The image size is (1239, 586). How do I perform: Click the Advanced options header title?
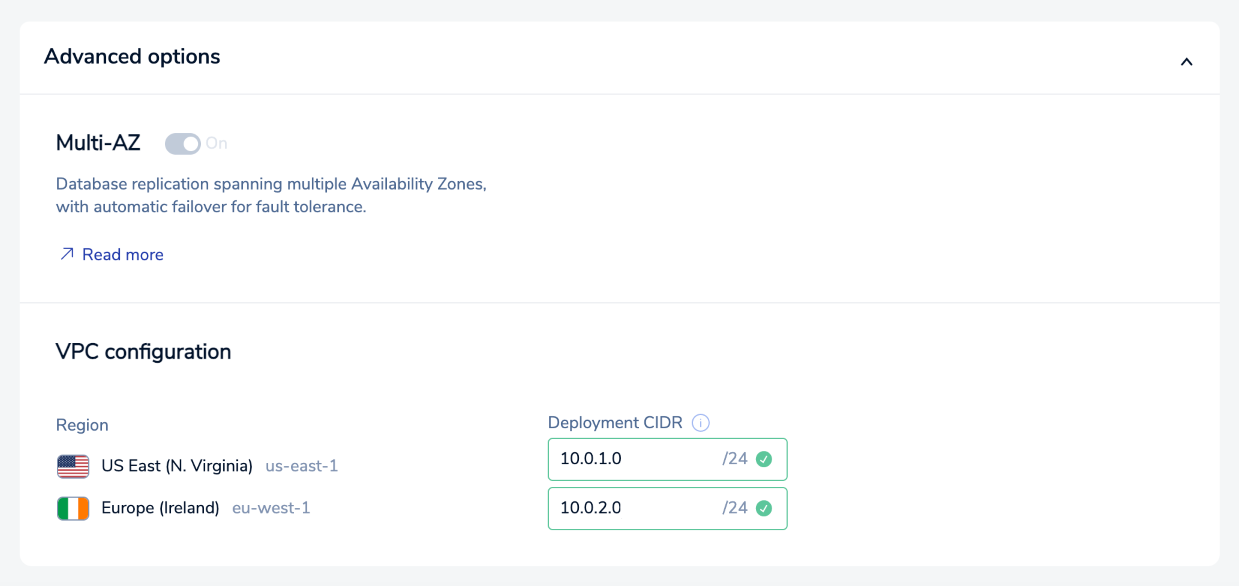click(x=132, y=57)
